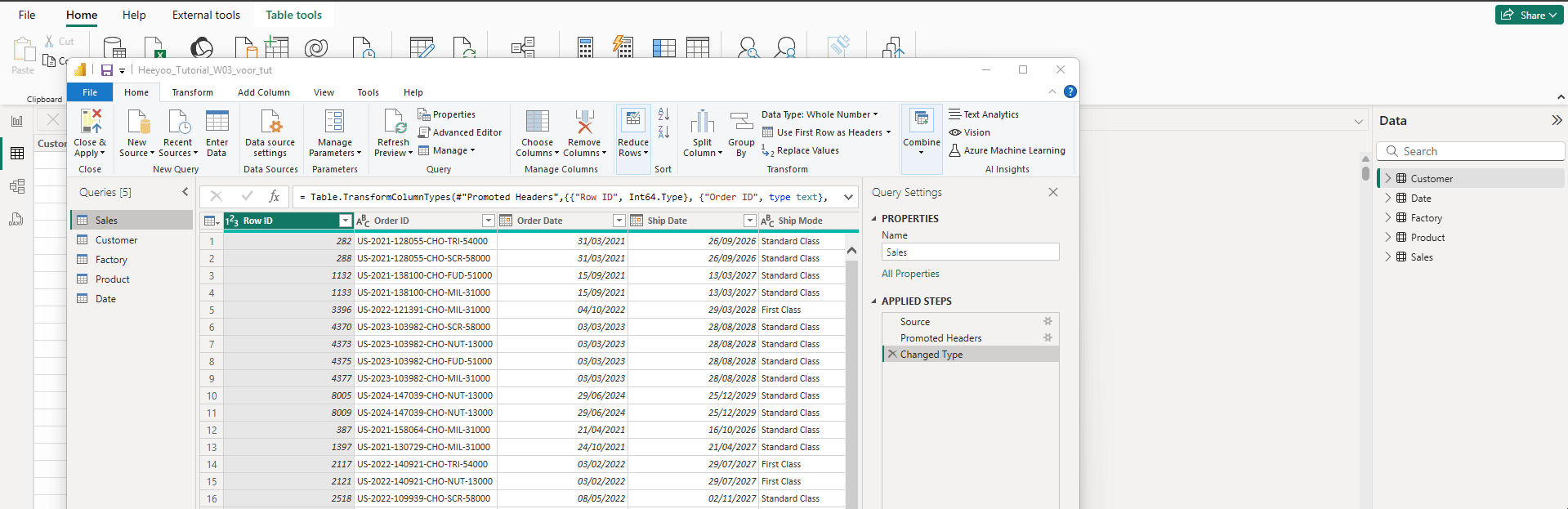Click Split Column icon

point(702,122)
